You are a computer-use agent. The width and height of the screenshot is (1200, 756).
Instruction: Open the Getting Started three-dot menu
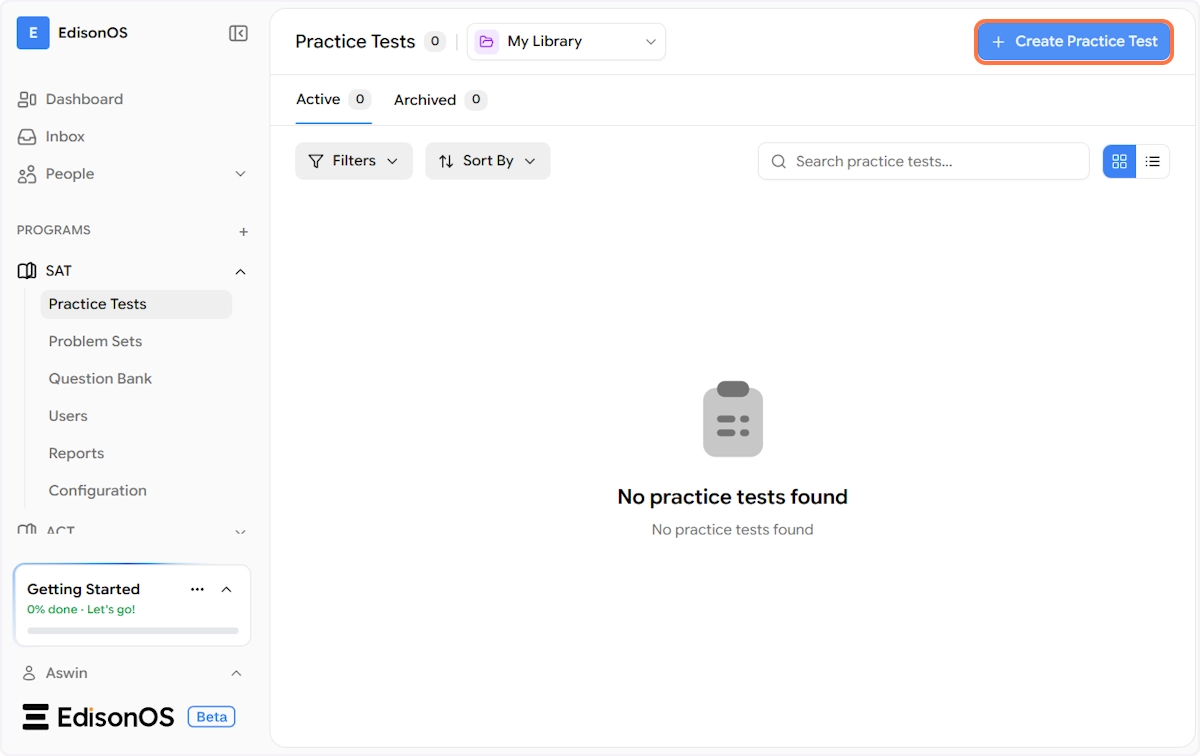(x=197, y=589)
